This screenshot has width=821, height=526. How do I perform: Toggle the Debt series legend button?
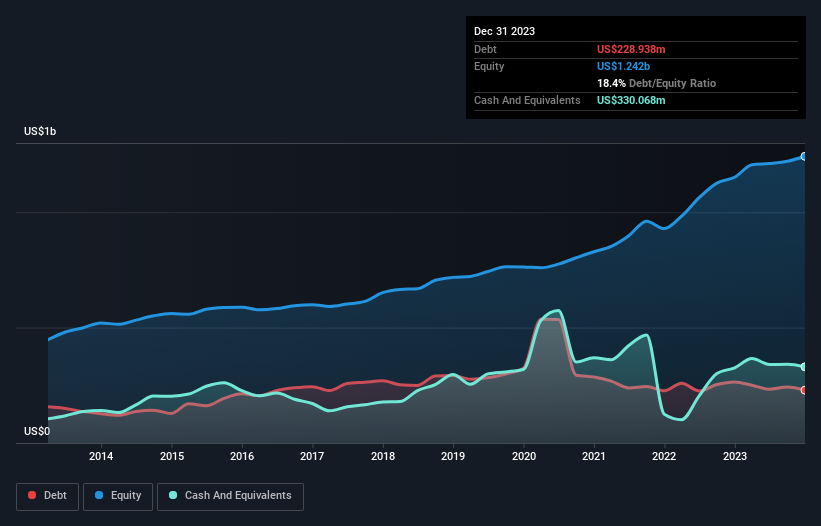click(x=48, y=496)
